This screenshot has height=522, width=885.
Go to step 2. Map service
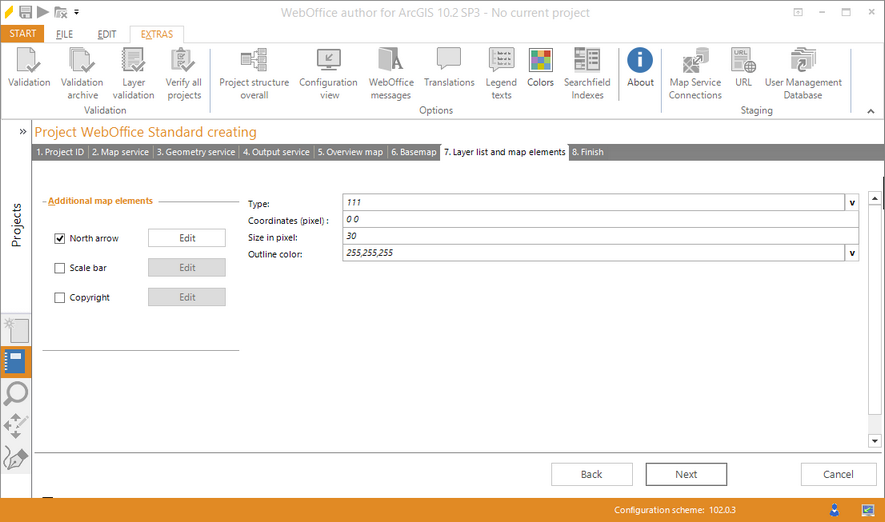(x=120, y=152)
